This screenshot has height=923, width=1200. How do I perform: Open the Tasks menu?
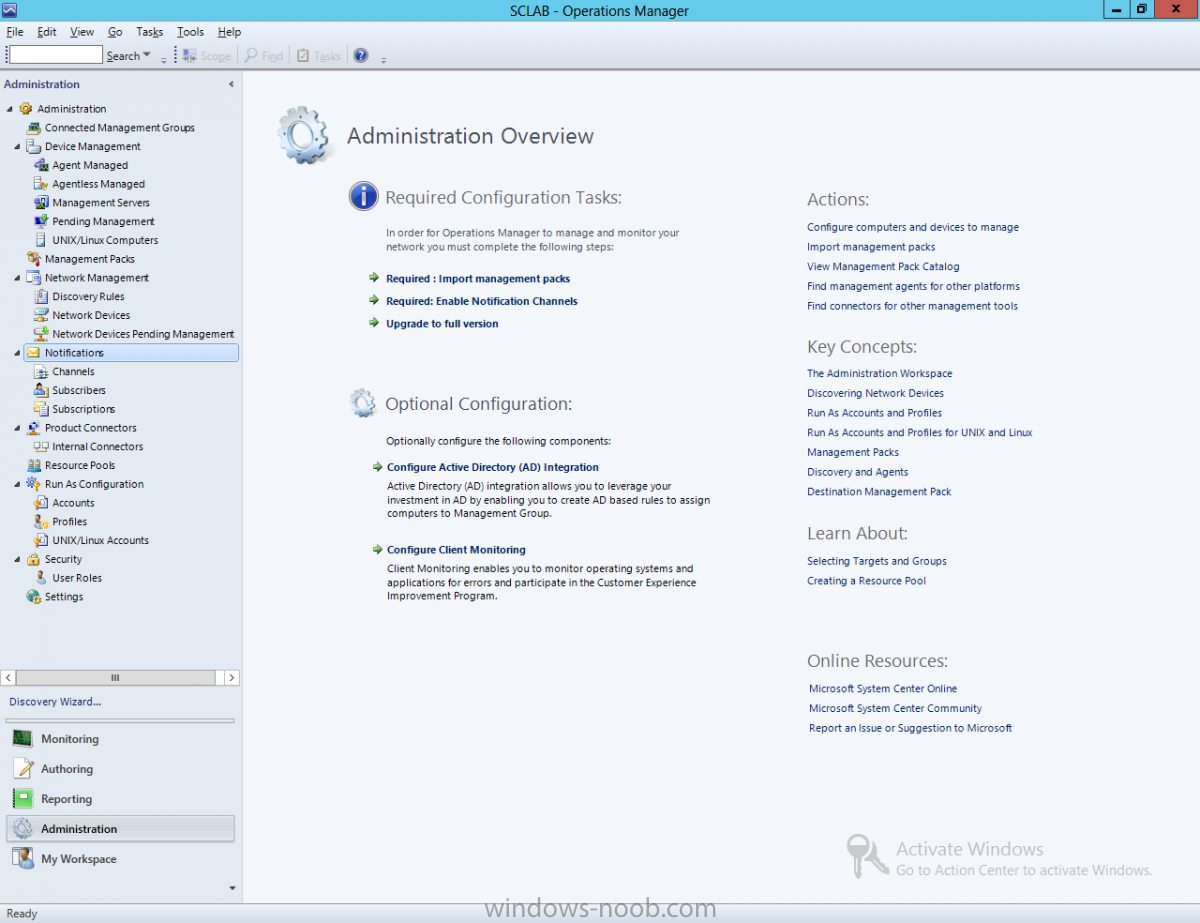coord(150,32)
